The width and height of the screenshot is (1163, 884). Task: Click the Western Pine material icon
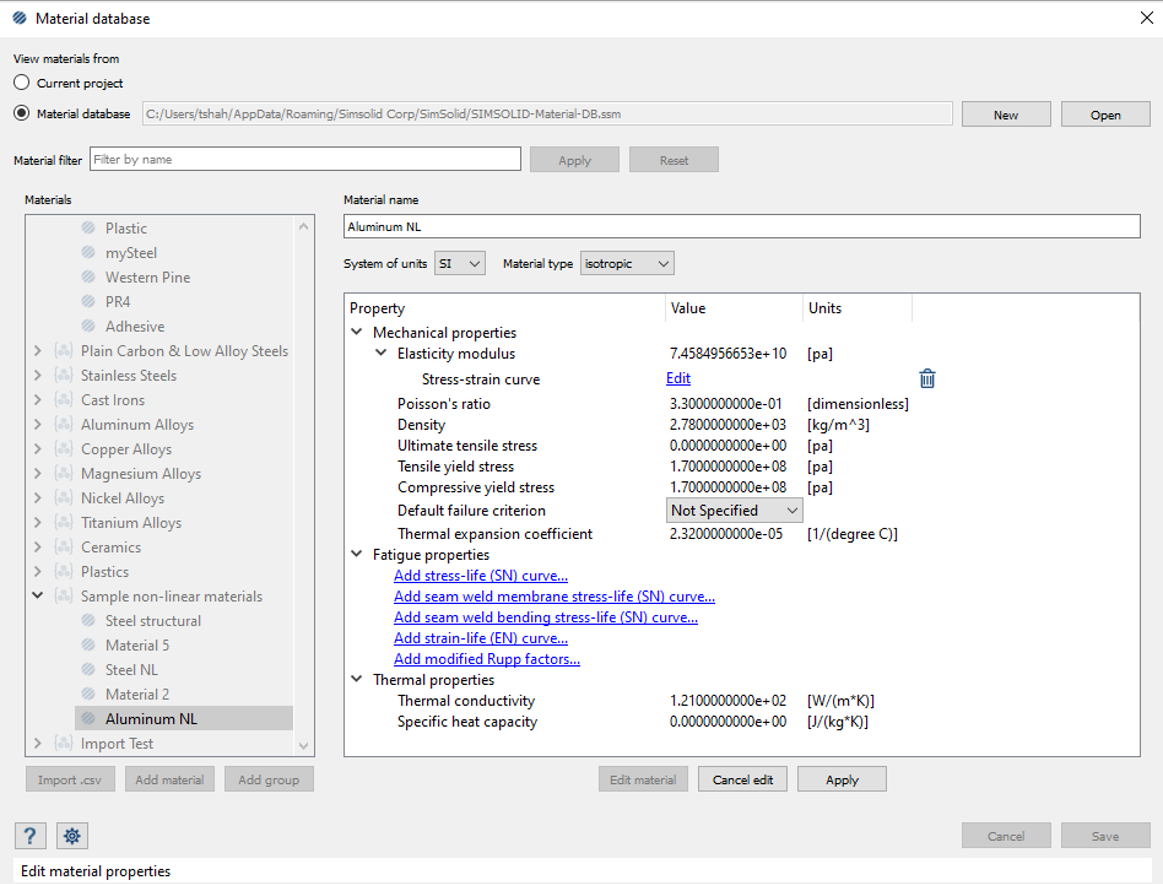tap(89, 277)
